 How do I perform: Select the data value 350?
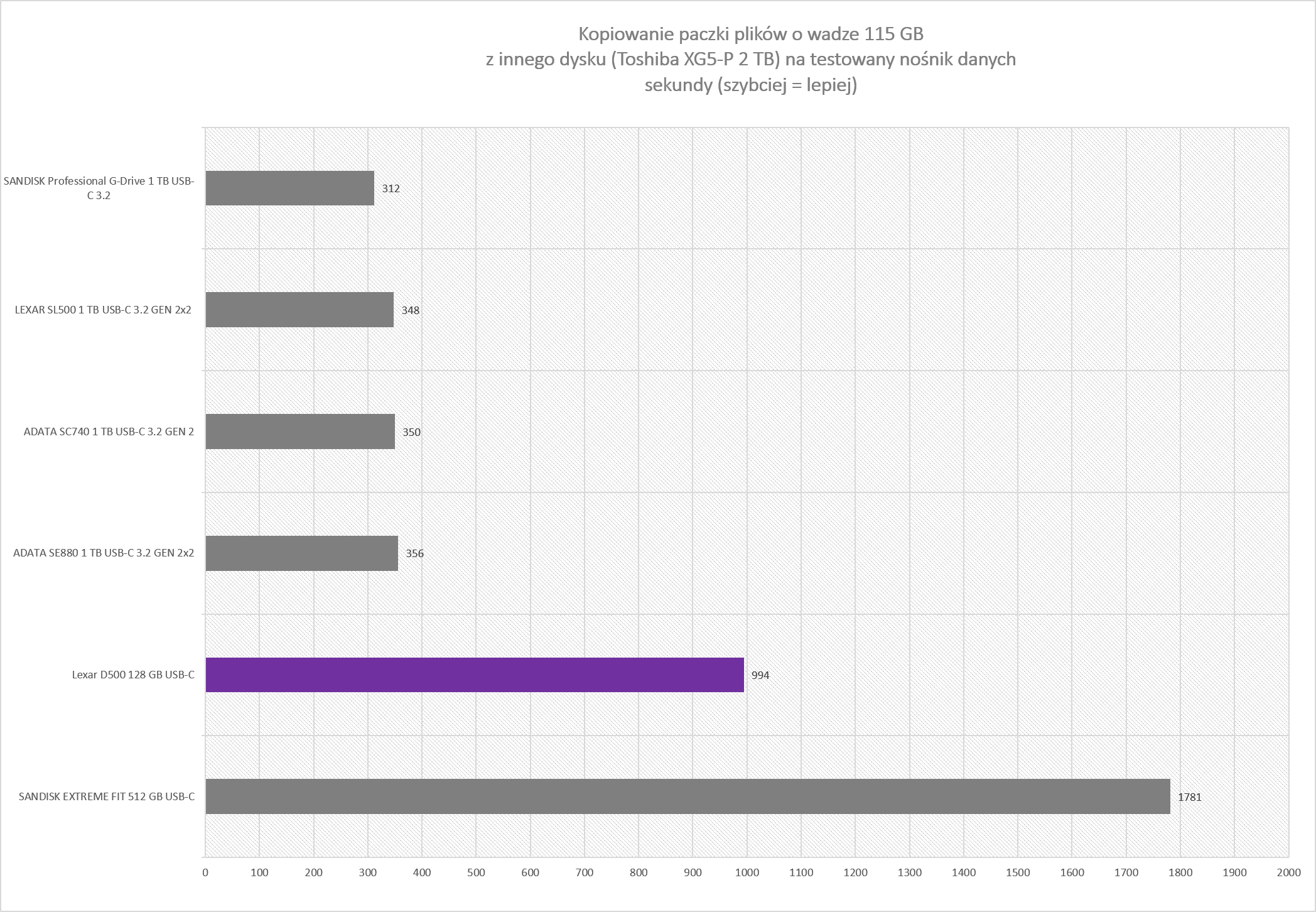tap(412, 432)
